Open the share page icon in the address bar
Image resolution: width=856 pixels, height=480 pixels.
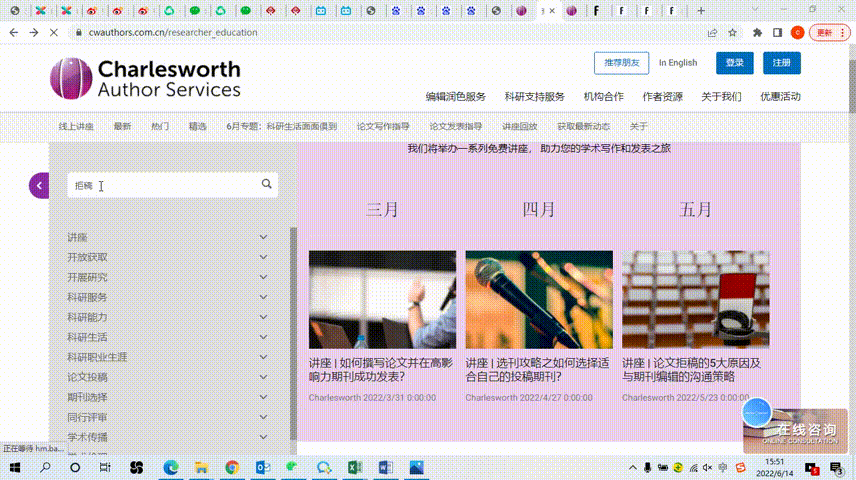coord(712,33)
